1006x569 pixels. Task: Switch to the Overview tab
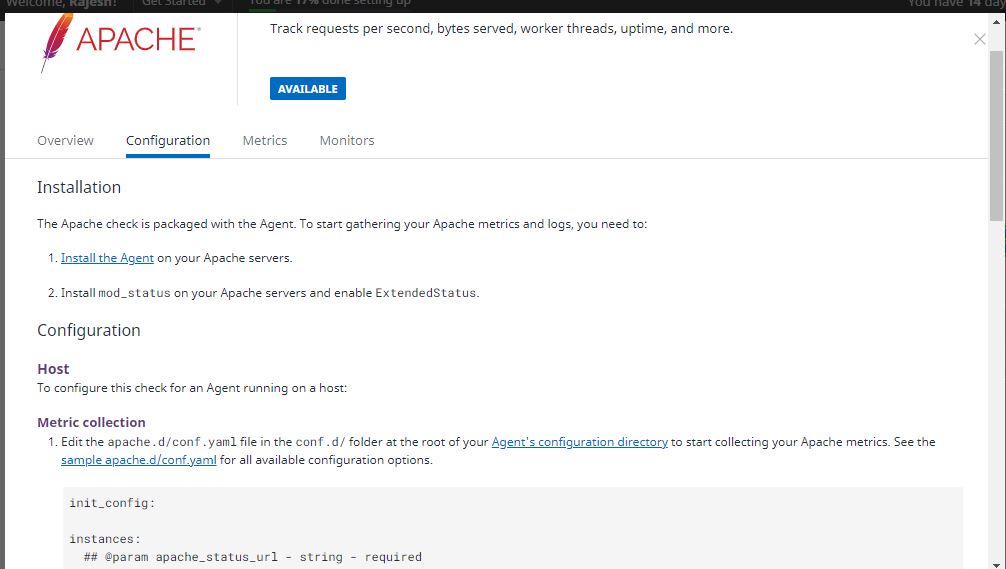pyautogui.click(x=65, y=141)
